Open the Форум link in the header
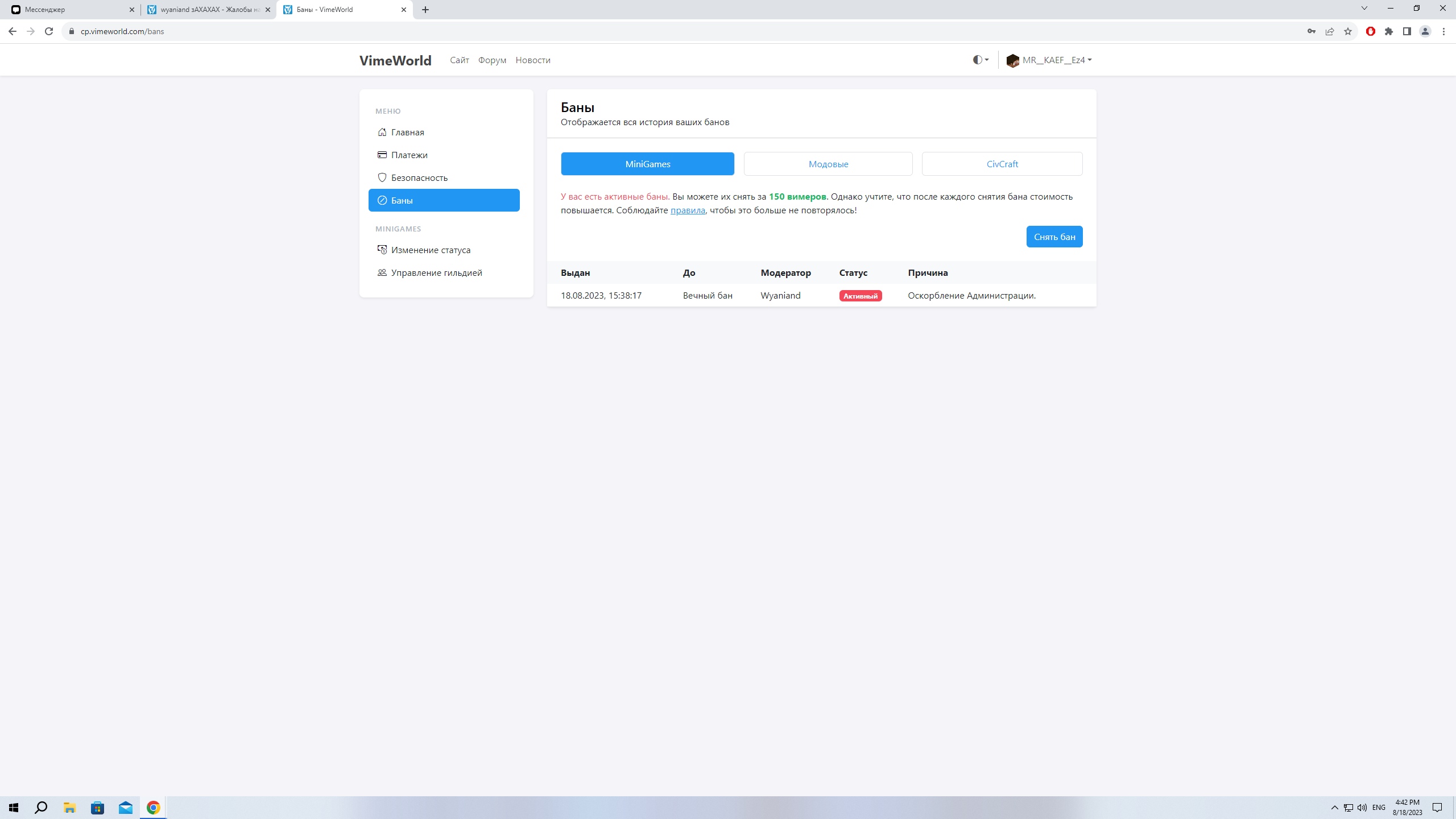Image resolution: width=1456 pixels, height=819 pixels. click(492, 60)
